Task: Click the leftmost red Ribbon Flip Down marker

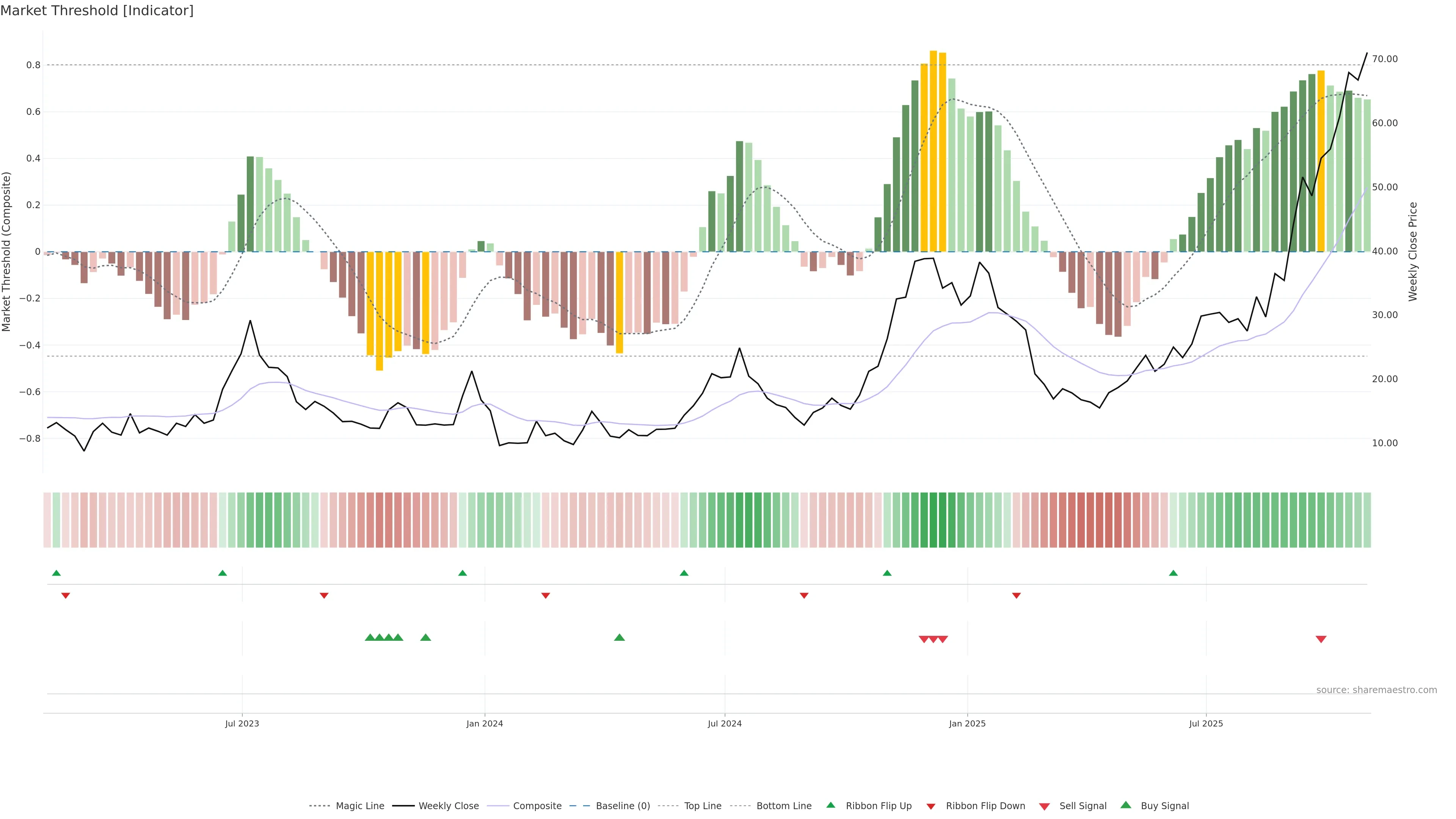Action: click(66, 596)
